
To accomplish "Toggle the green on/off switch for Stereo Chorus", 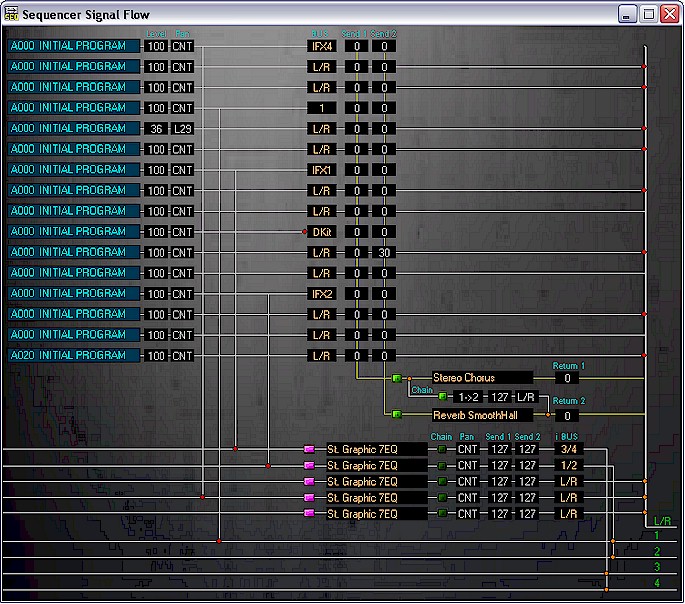I will tap(397, 378).
